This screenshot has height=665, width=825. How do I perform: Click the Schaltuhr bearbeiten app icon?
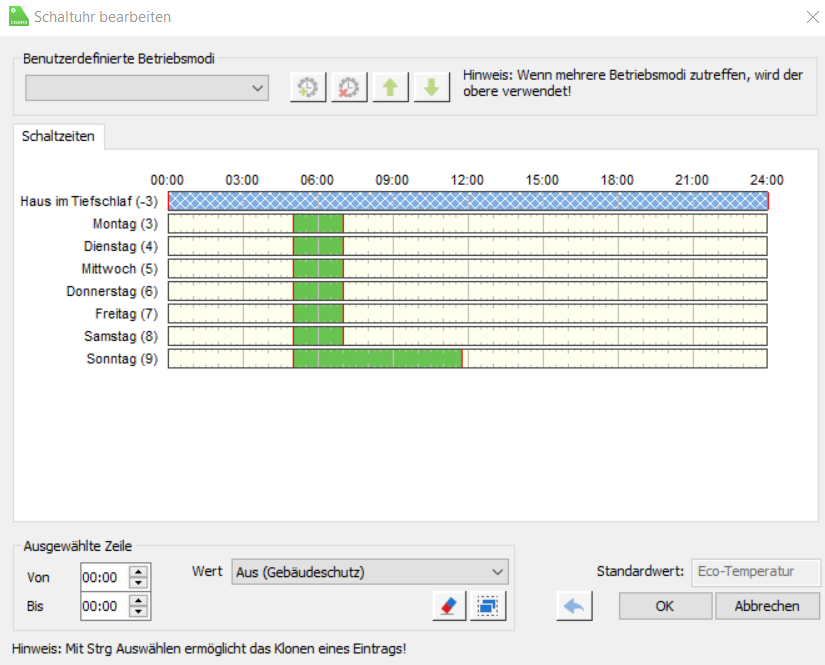coord(18,16)
